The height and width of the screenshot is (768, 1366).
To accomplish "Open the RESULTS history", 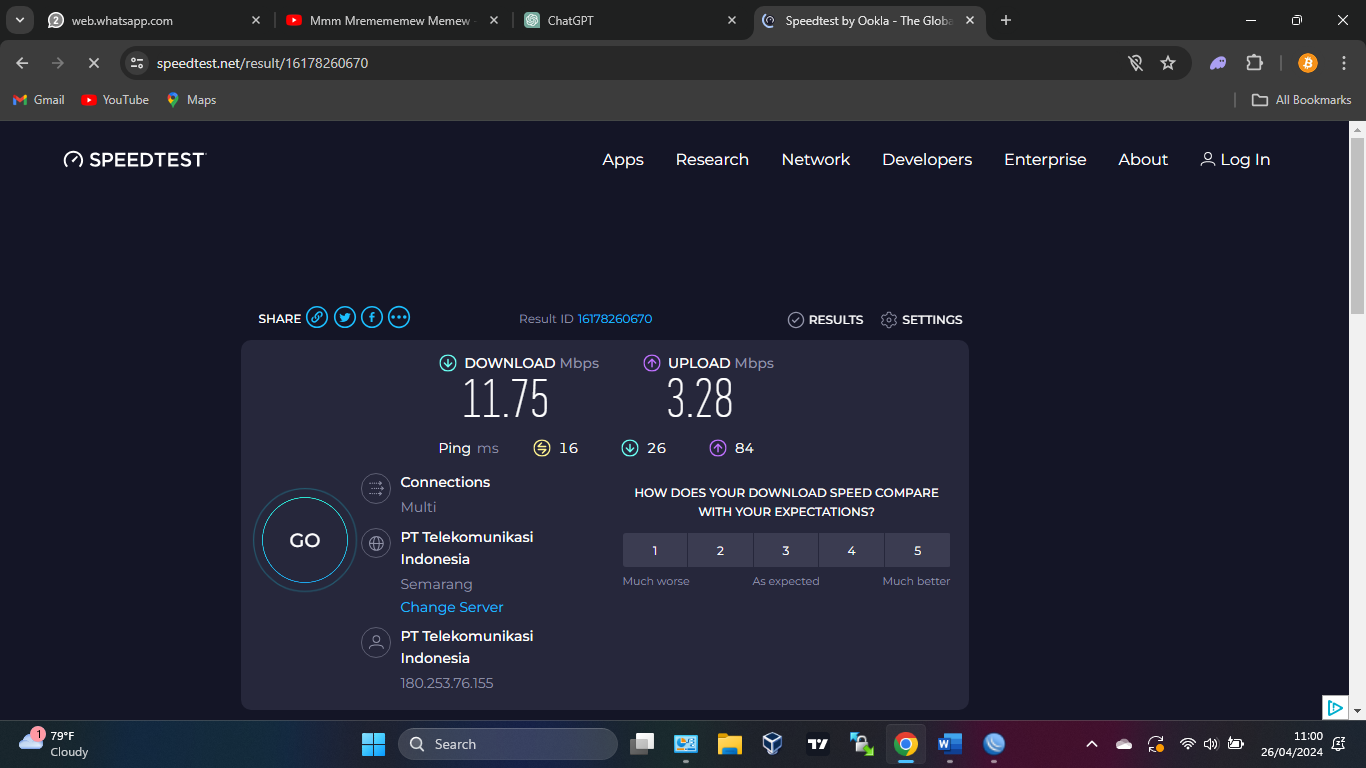I will 825,320.
